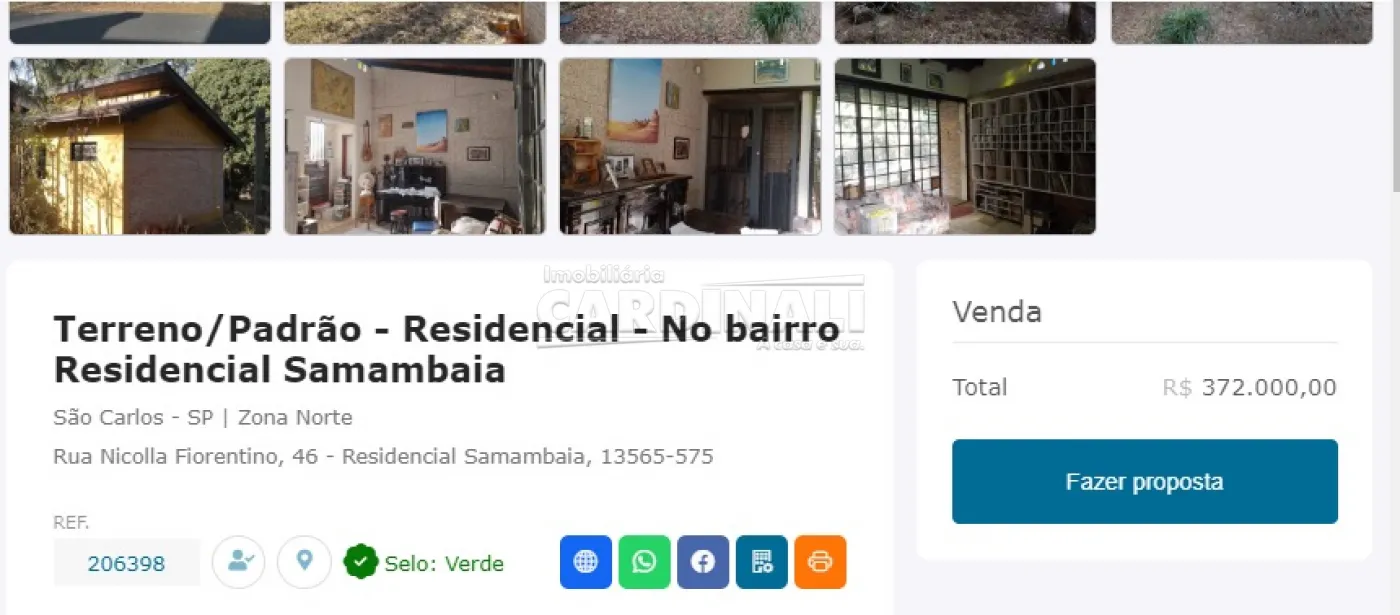The width and height of the screenshot is (1400, 615).
Task: Print listing using orange printer icon
Action: click(x=820, y=562)
